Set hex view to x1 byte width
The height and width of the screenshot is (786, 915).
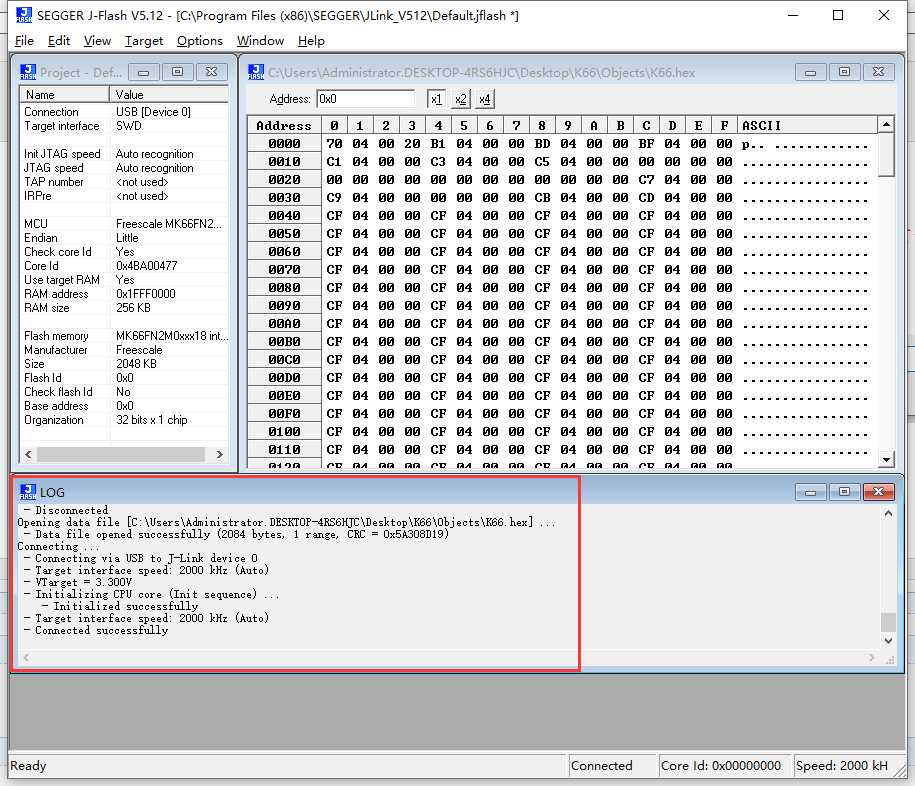436,99
